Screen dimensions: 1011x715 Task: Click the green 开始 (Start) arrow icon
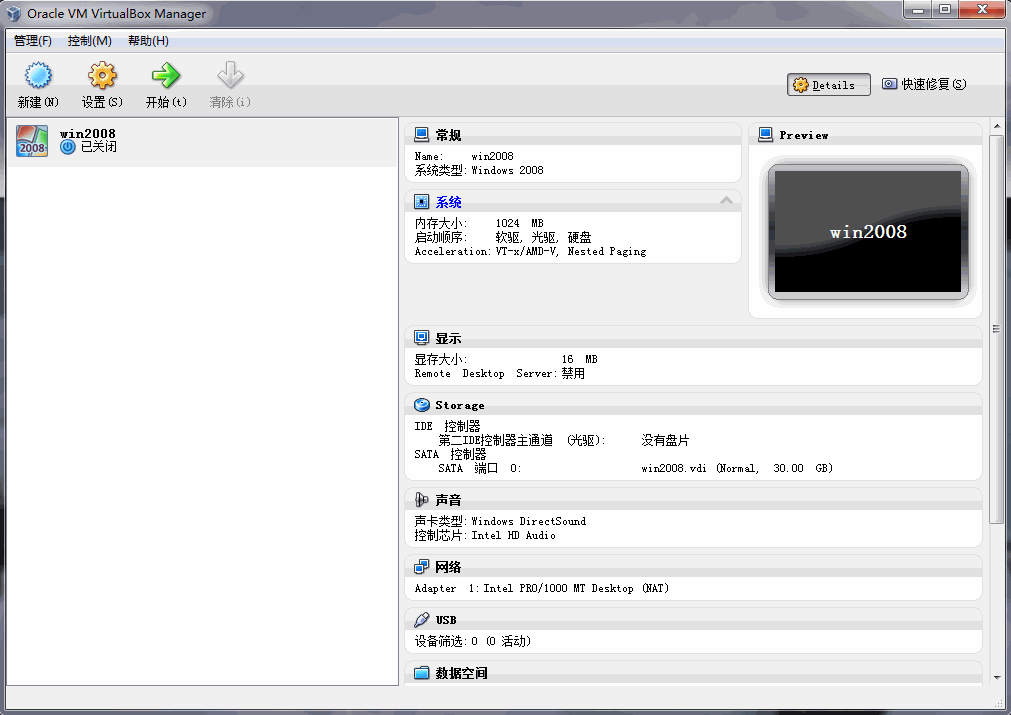(x=165, y=75)
